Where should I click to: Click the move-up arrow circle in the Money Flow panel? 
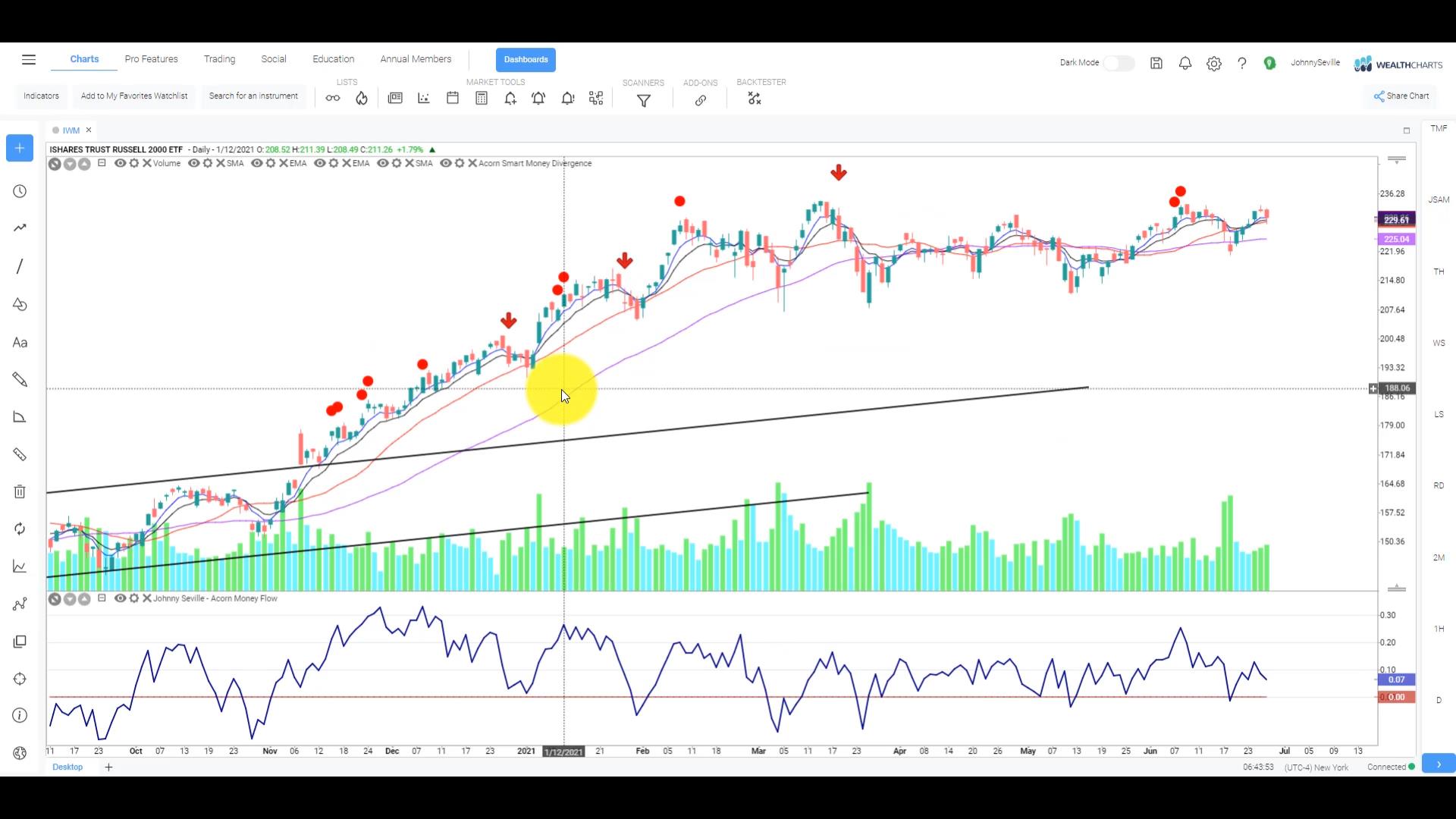tap(84, 599)
